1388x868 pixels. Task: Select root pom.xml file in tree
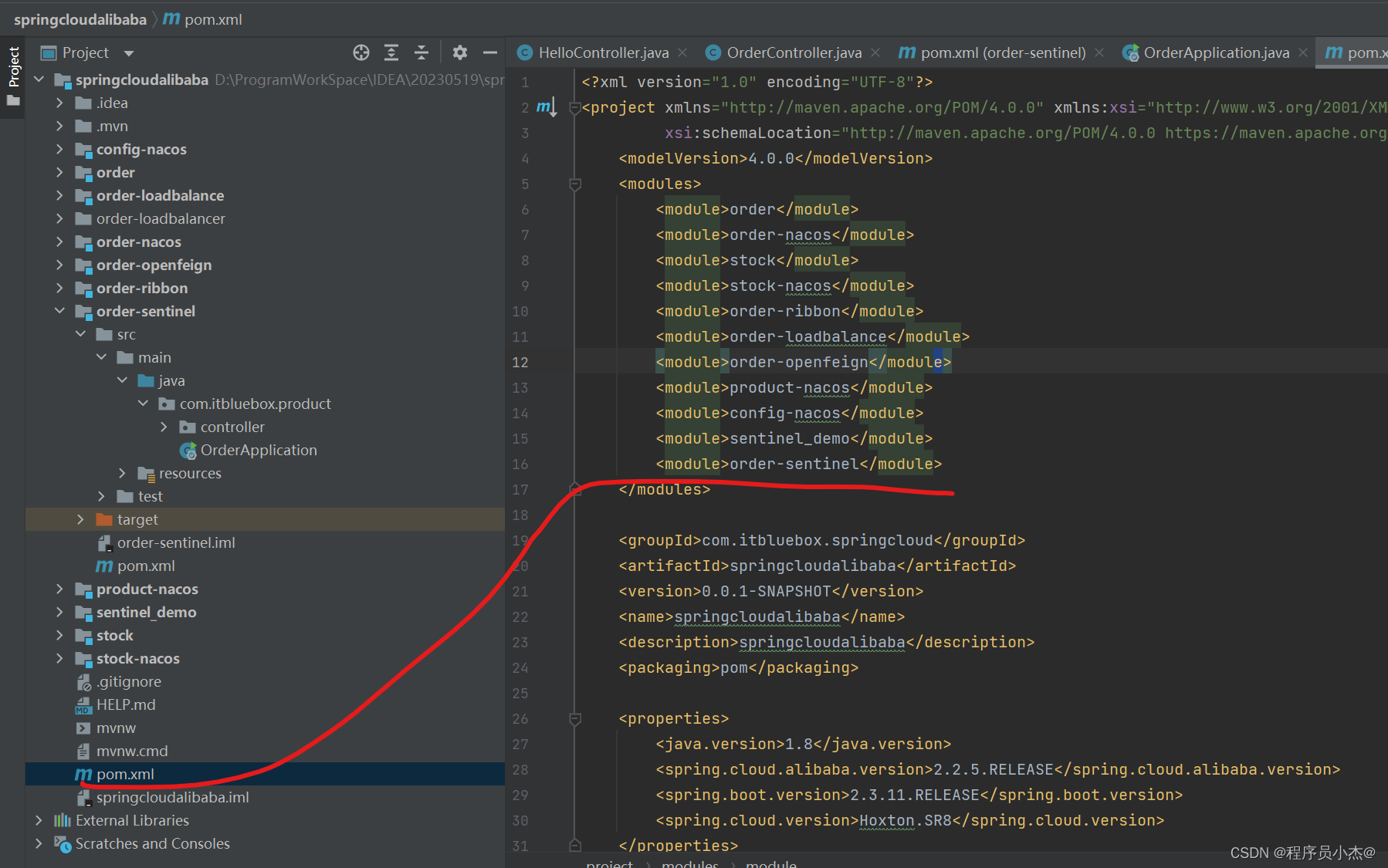(125, 774)
